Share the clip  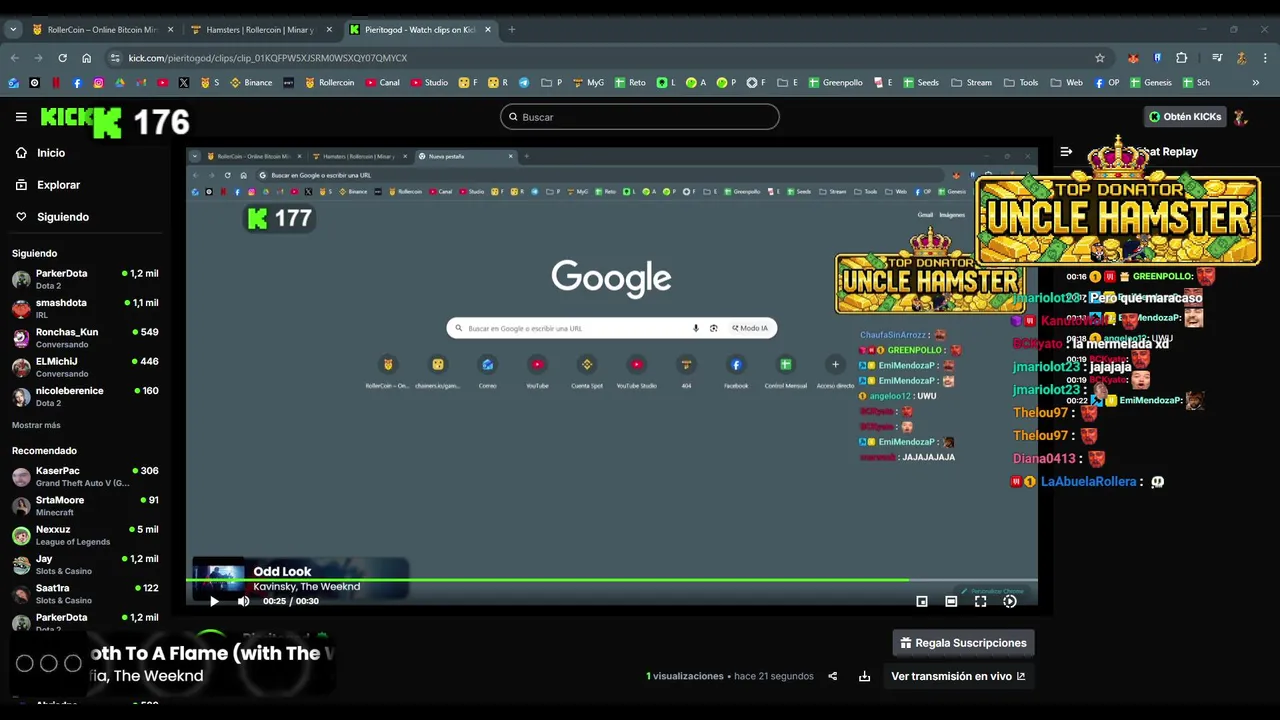point(832,676)
